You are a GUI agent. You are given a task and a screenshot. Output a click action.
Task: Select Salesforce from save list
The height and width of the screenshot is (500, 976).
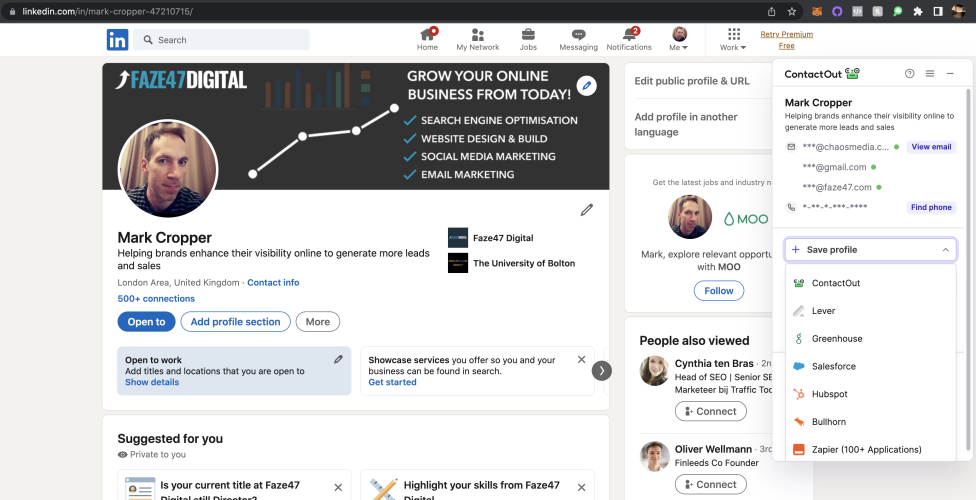(870, 366)
